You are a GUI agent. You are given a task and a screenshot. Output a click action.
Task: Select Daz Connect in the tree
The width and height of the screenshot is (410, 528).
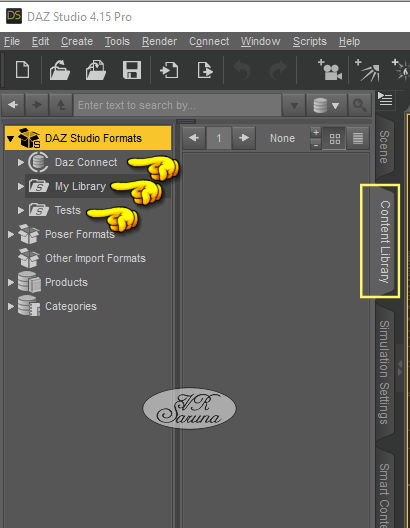(x=86, y=162)
